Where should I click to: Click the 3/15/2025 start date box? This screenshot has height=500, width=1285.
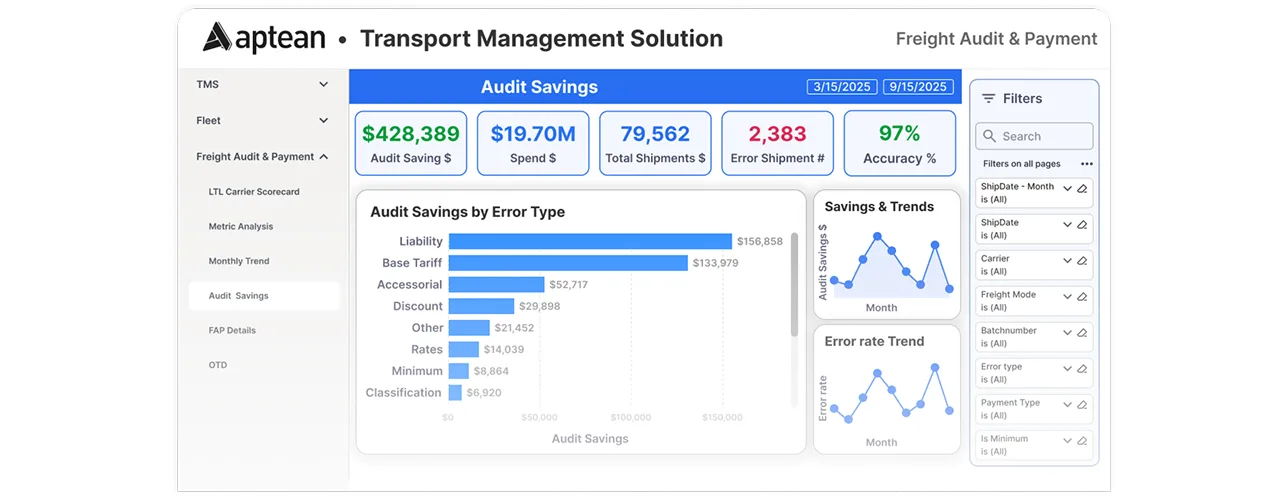tap(842, 87)
